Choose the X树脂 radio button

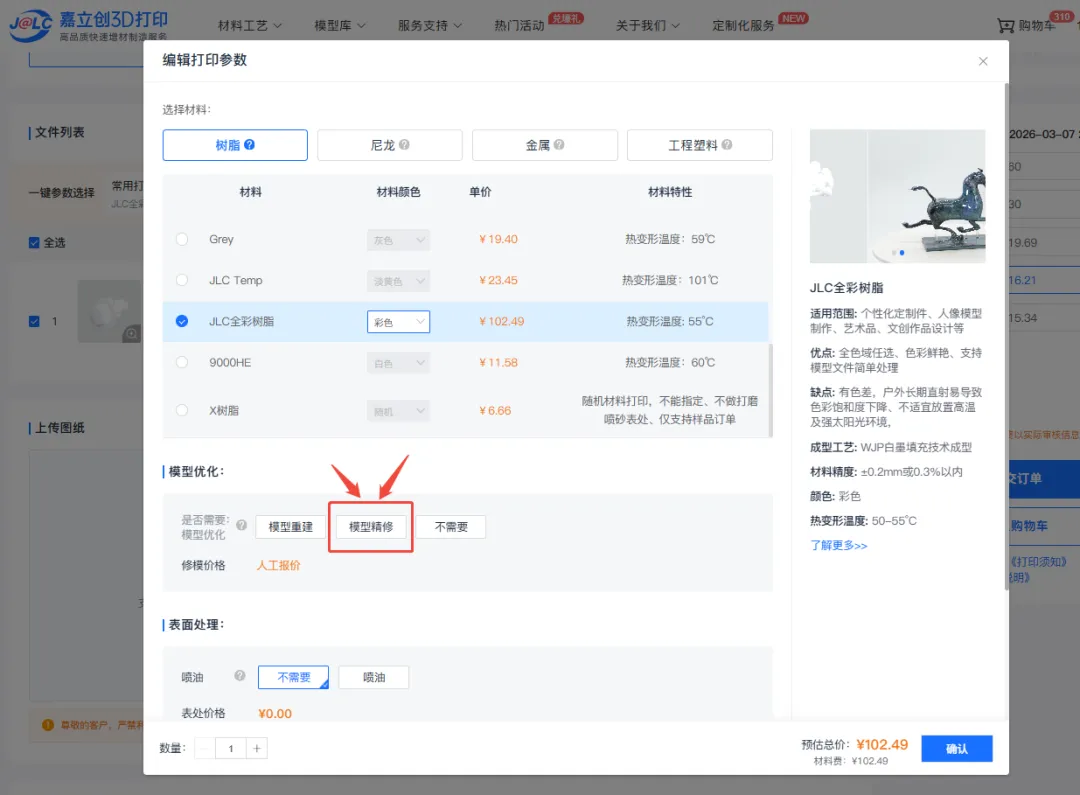click(182, 410)
